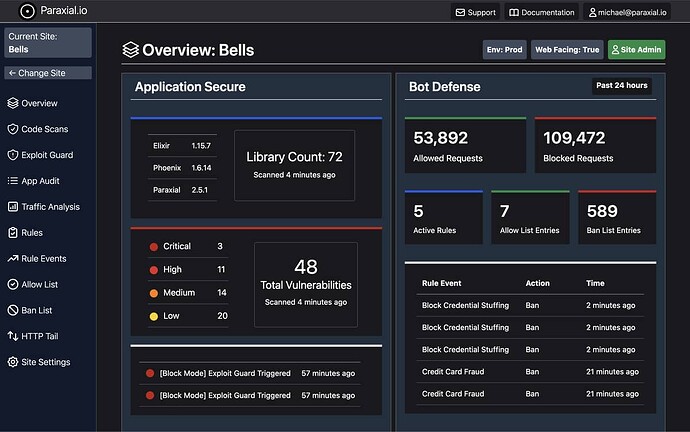Open michael@paraxial.io account menu
Screen dimensions: 690x432
click(x=627, y=12)
